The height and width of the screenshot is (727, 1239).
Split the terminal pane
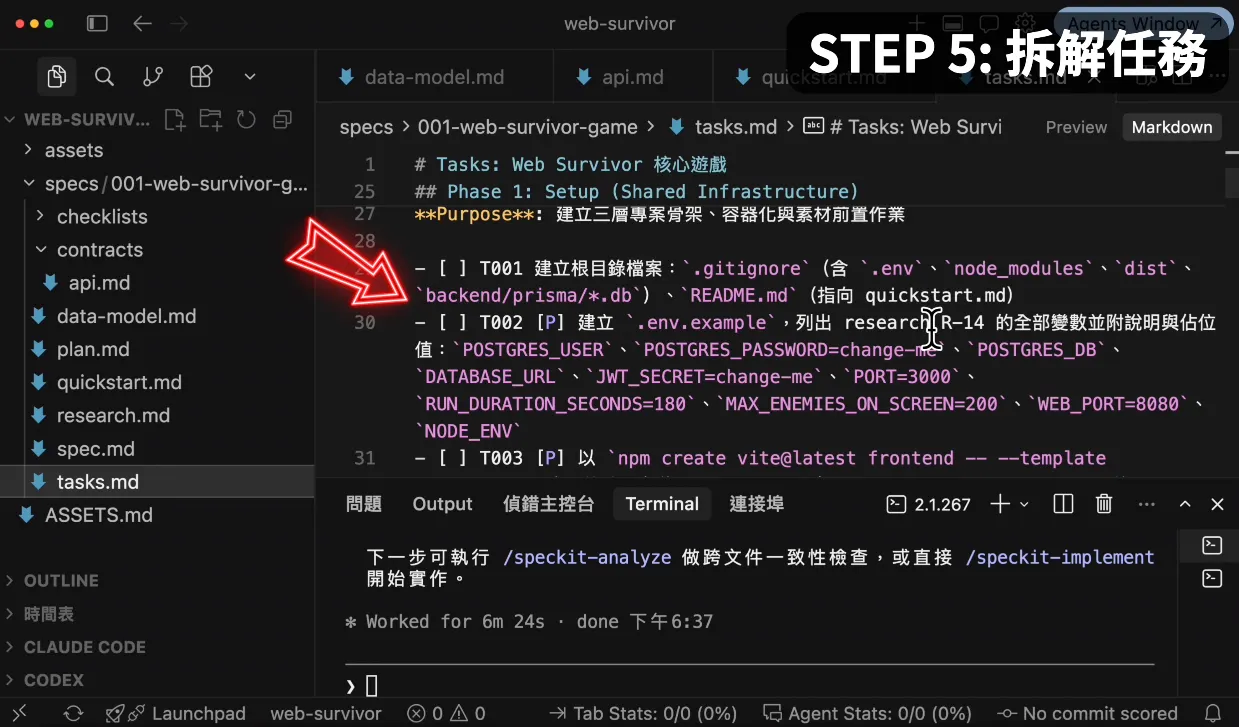click(x=1063, y=504)
